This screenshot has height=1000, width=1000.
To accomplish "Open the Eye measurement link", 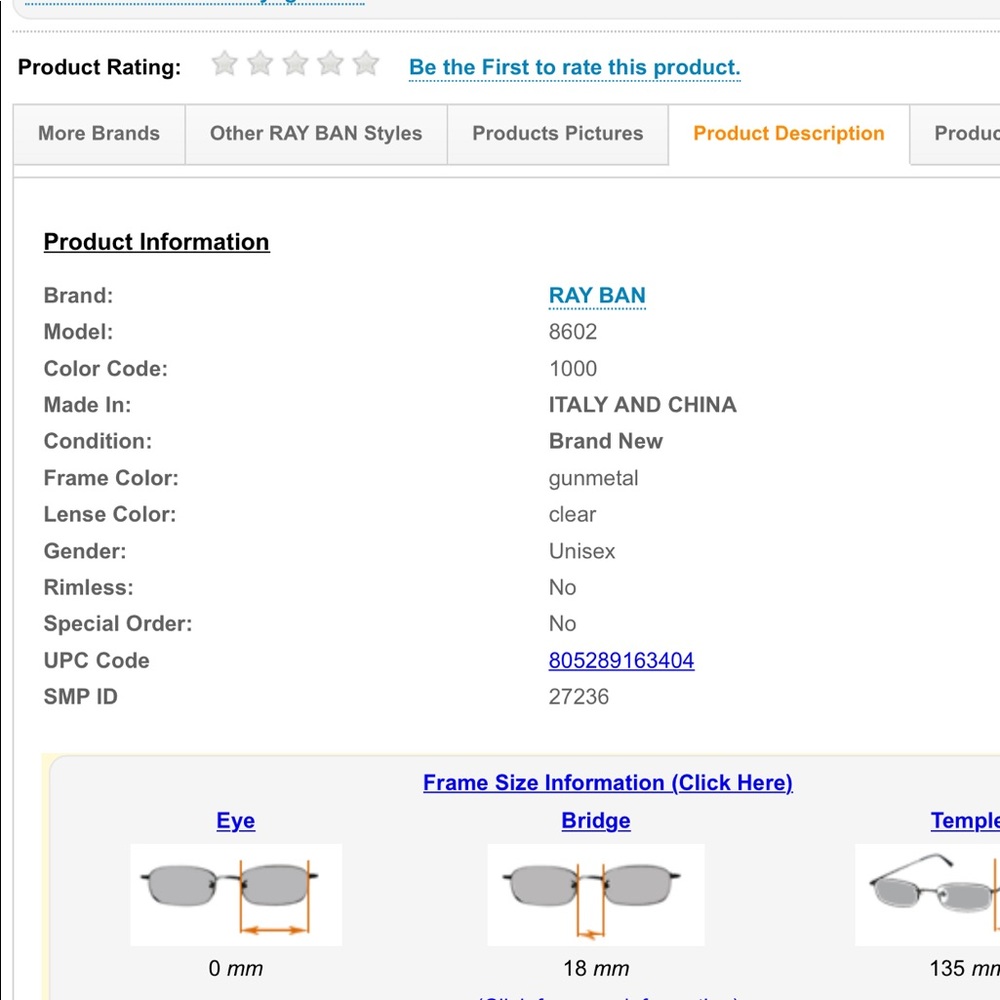I will (x=235, y=821).
